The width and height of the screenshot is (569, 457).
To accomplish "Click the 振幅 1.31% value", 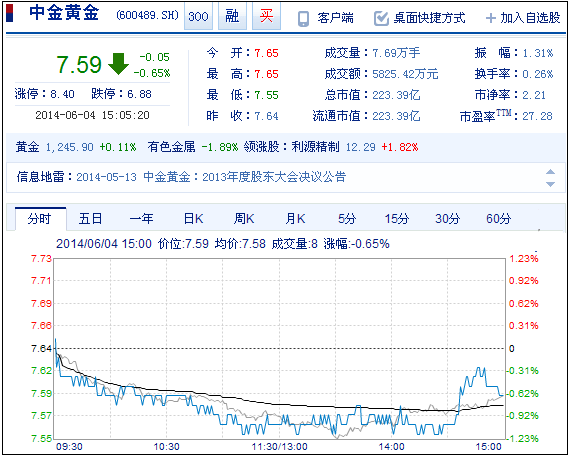I will (537, 53).
